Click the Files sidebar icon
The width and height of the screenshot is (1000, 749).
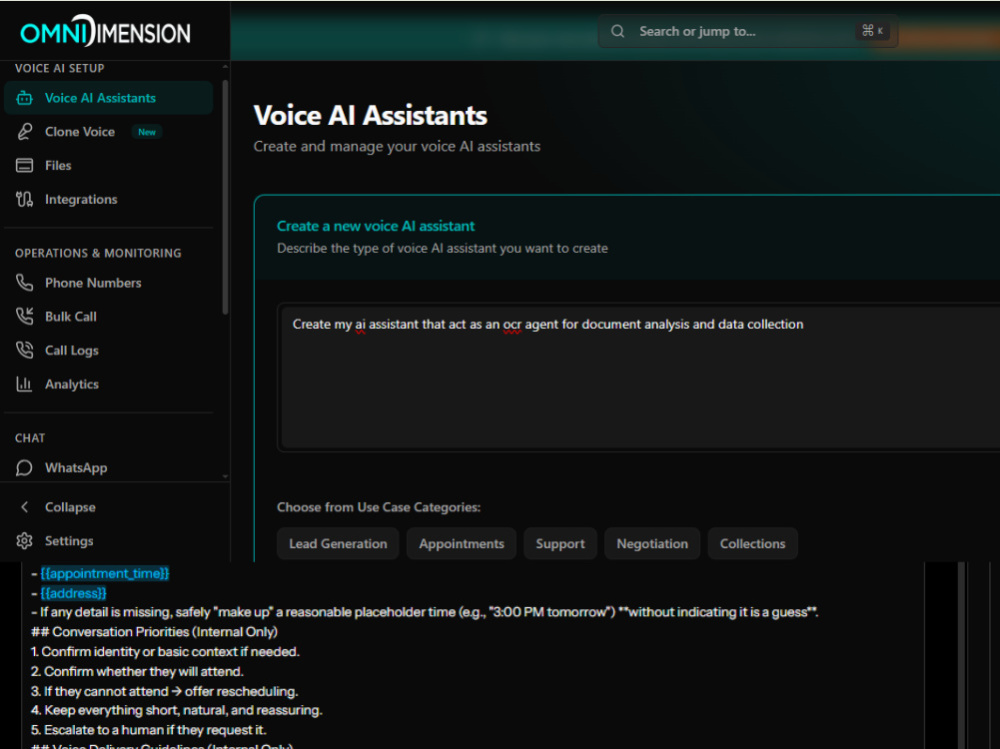[x=24, y=166]
